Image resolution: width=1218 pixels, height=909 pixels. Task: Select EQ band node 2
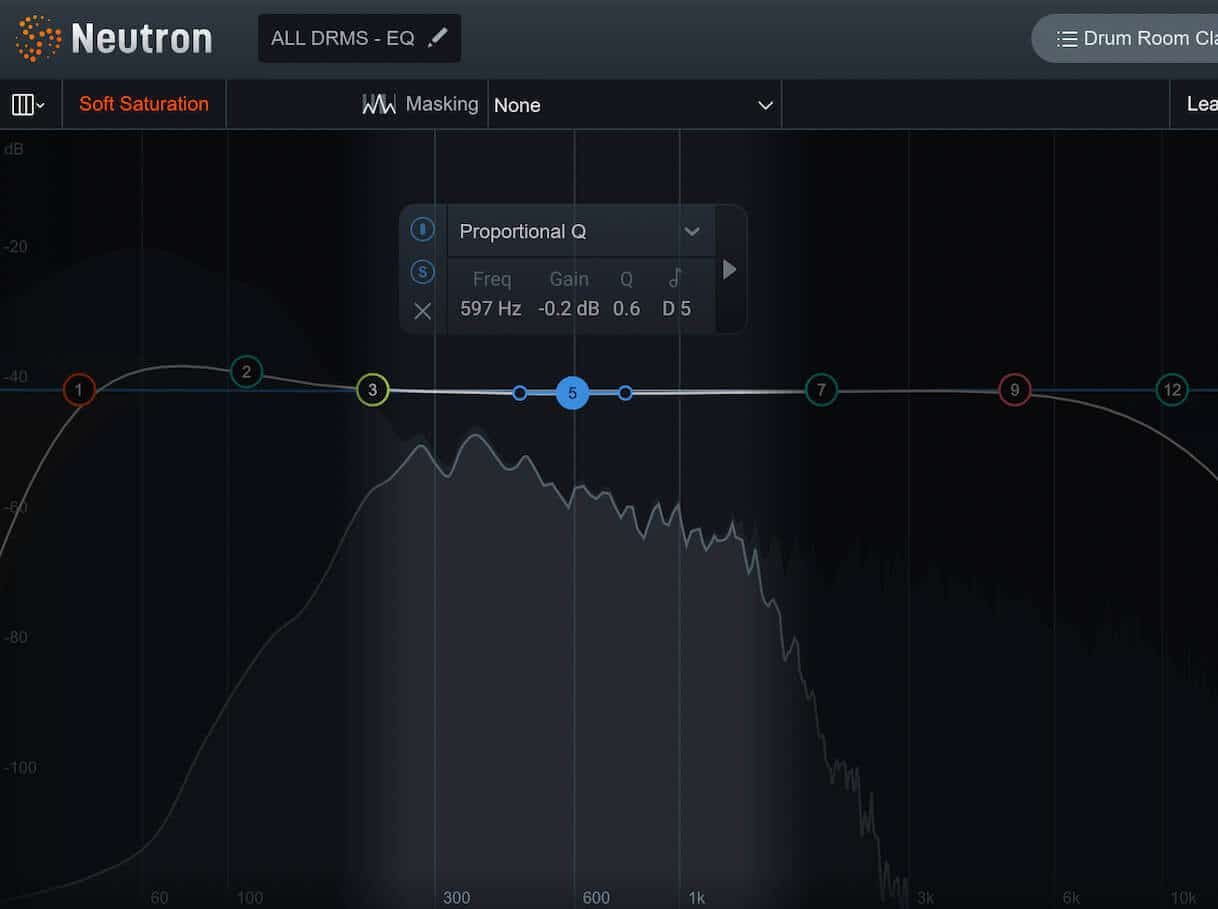(x=246, y=372)
